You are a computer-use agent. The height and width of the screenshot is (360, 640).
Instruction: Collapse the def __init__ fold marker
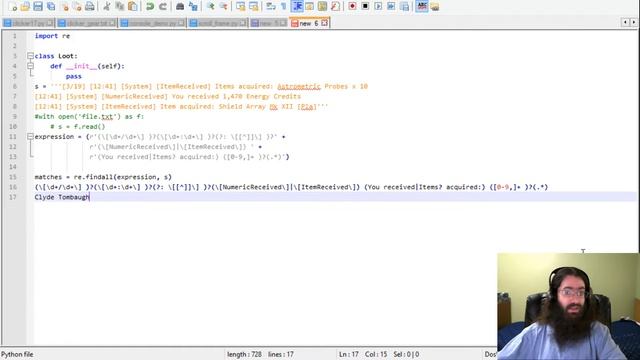point(30,66)
